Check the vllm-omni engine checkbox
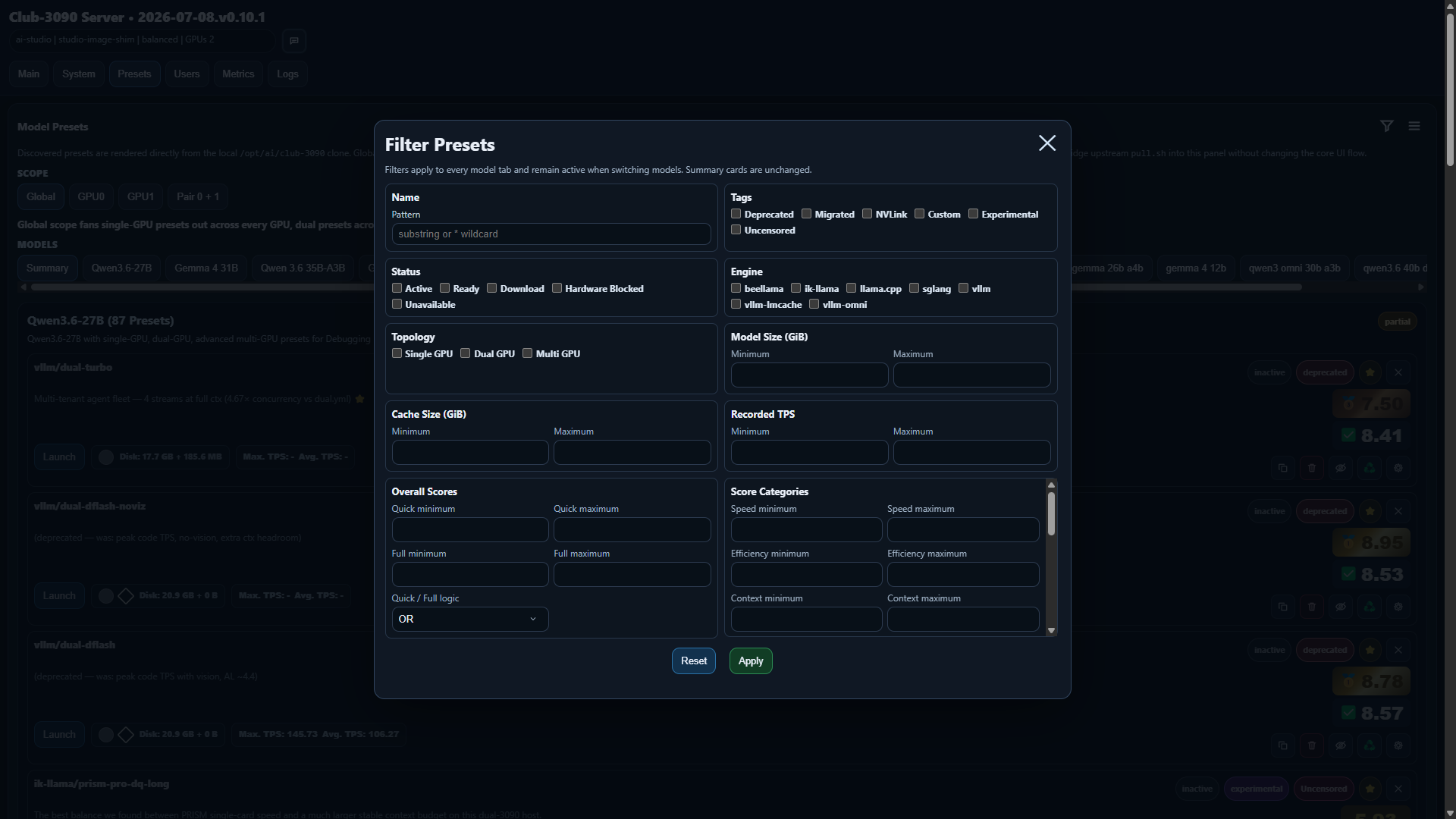This screenshot has height=819, width=1456. (814, 304)
